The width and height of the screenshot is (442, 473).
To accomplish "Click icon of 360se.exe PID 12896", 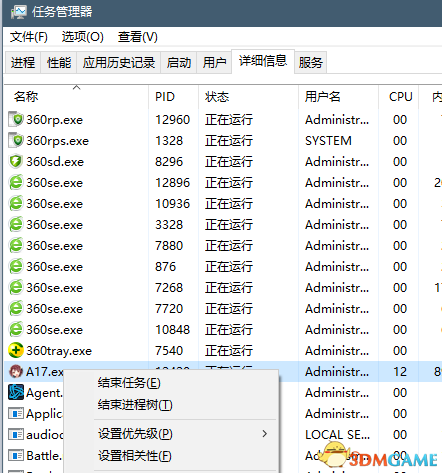I will tap(16, 182).
